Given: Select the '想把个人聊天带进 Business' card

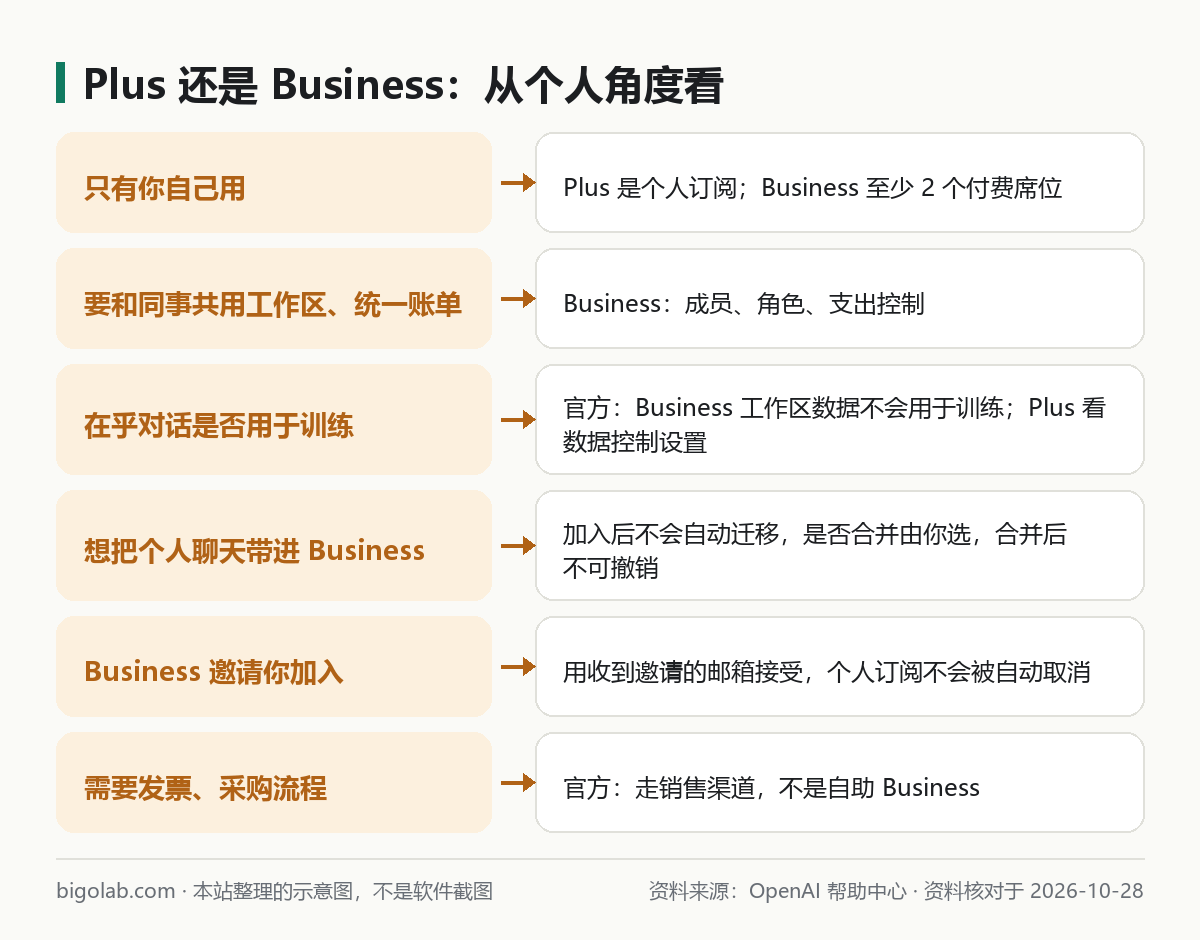Looking at the screenshot, I should coord(274,546).
